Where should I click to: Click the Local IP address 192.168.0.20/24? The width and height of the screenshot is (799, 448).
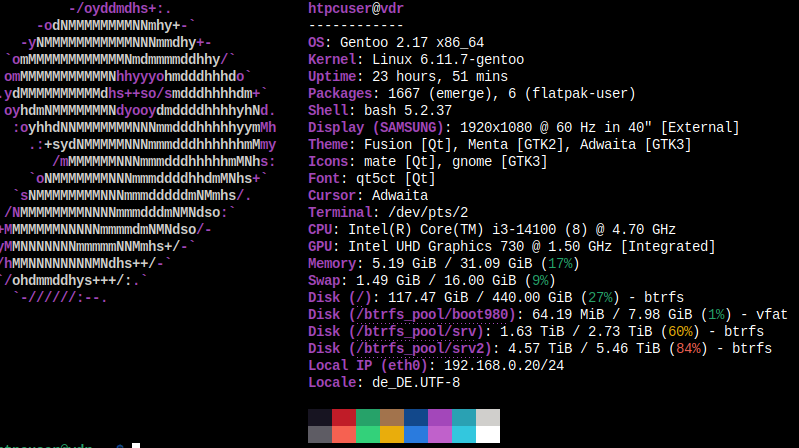(x=464, y=365)
